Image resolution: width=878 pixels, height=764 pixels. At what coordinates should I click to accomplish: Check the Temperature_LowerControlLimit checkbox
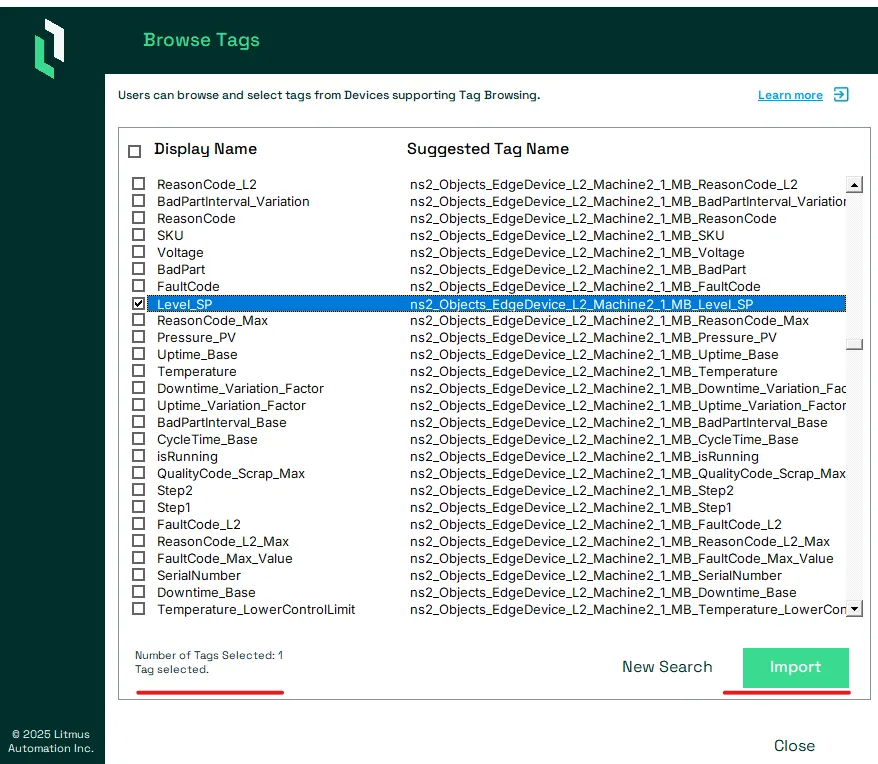pyautogui.click(x=138, y=609)
